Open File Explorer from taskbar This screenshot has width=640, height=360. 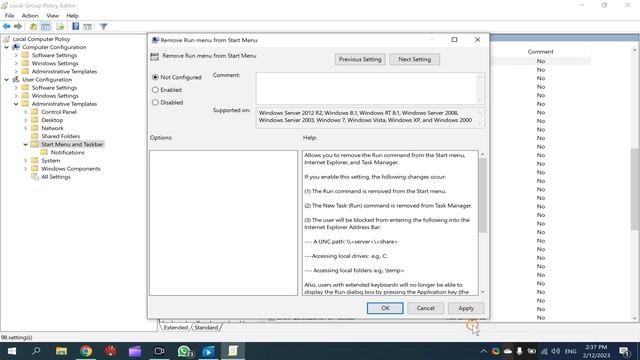coord(62,351)
